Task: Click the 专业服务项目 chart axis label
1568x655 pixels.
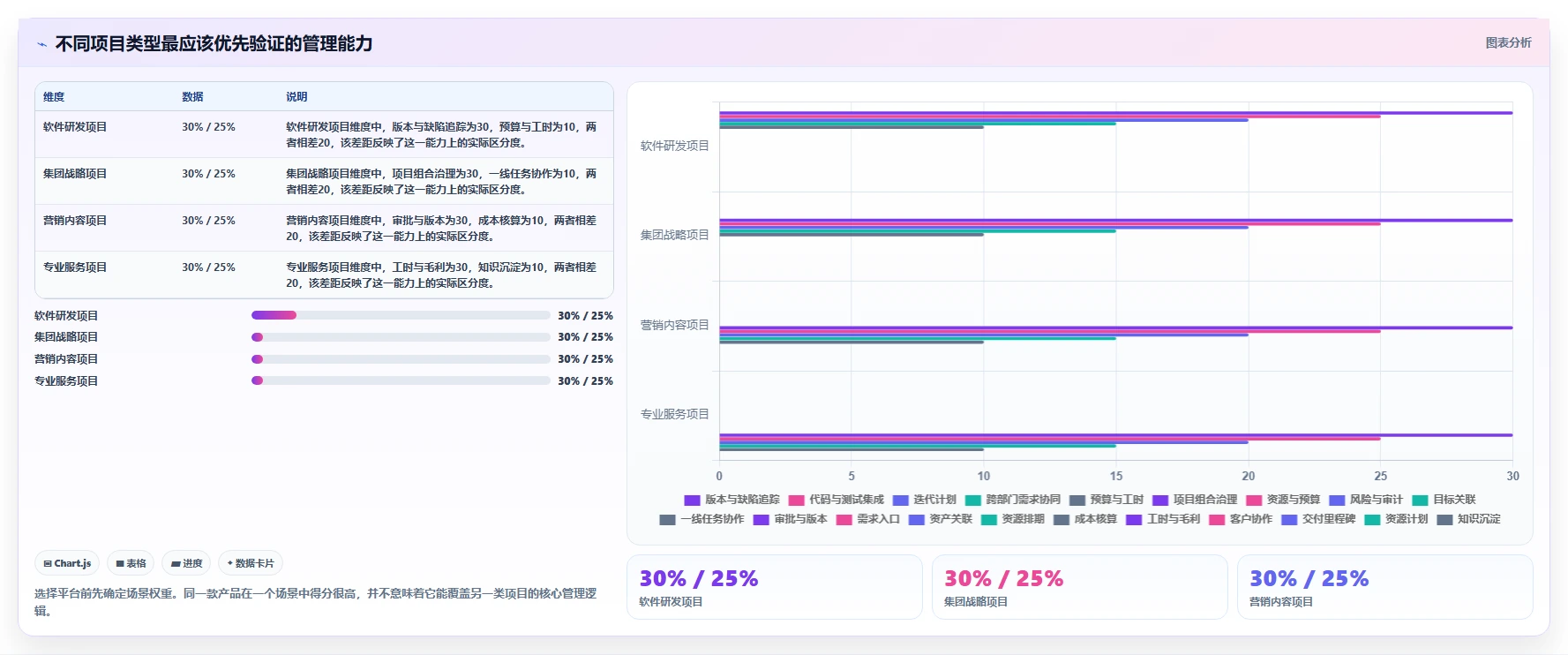Action: pos(674,414)
